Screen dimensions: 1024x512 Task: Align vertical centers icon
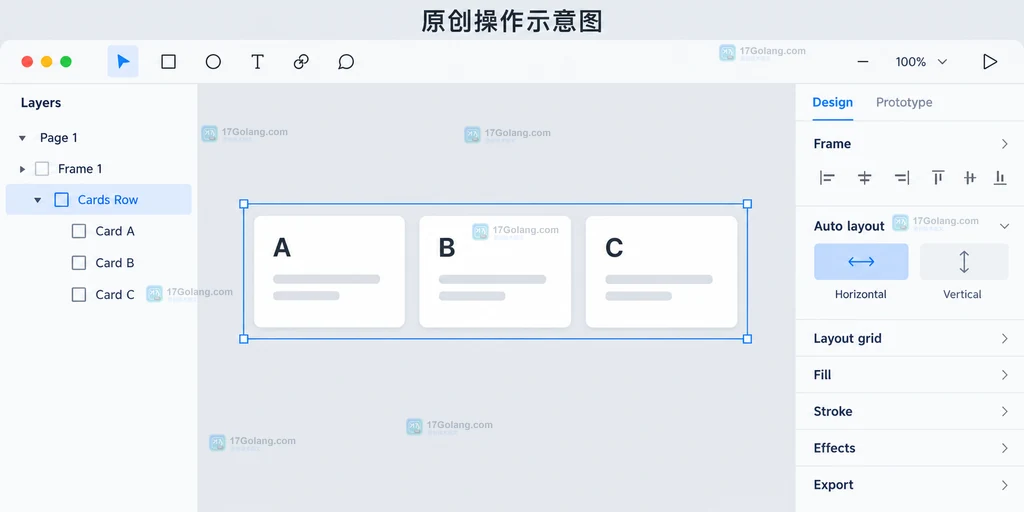[x=970, y=178]
